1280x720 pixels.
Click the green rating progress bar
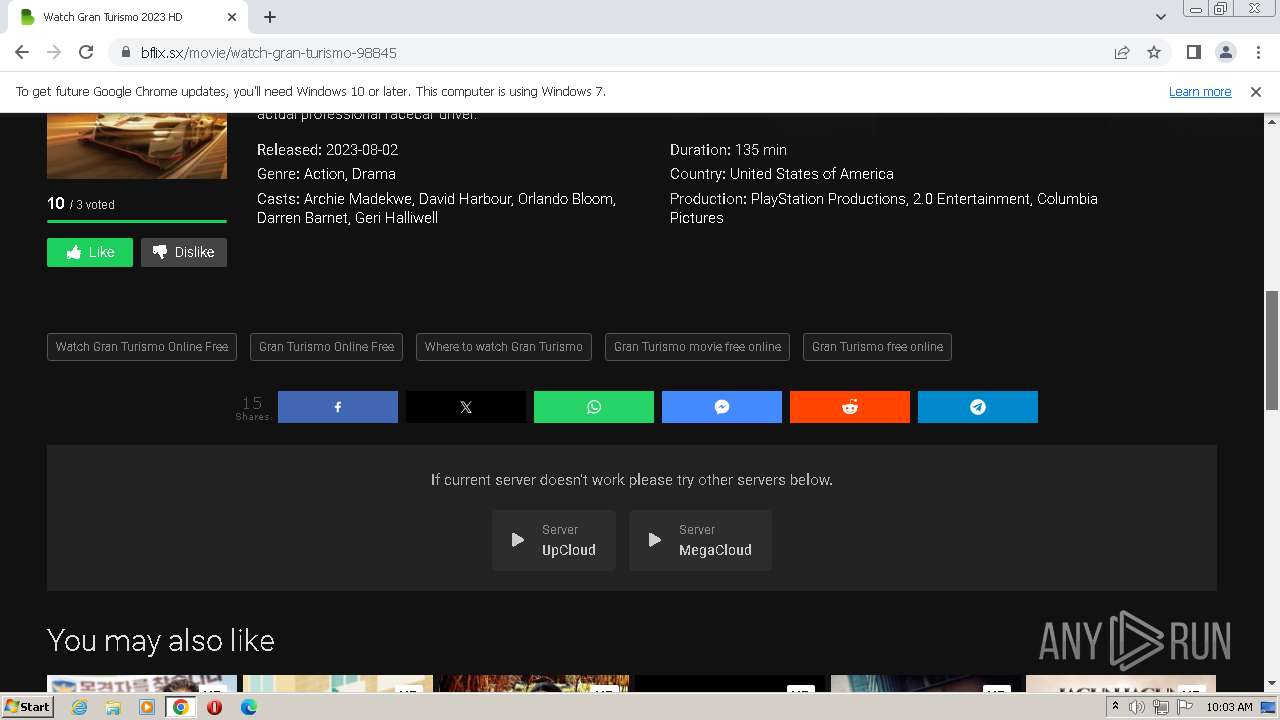(137, 221)
